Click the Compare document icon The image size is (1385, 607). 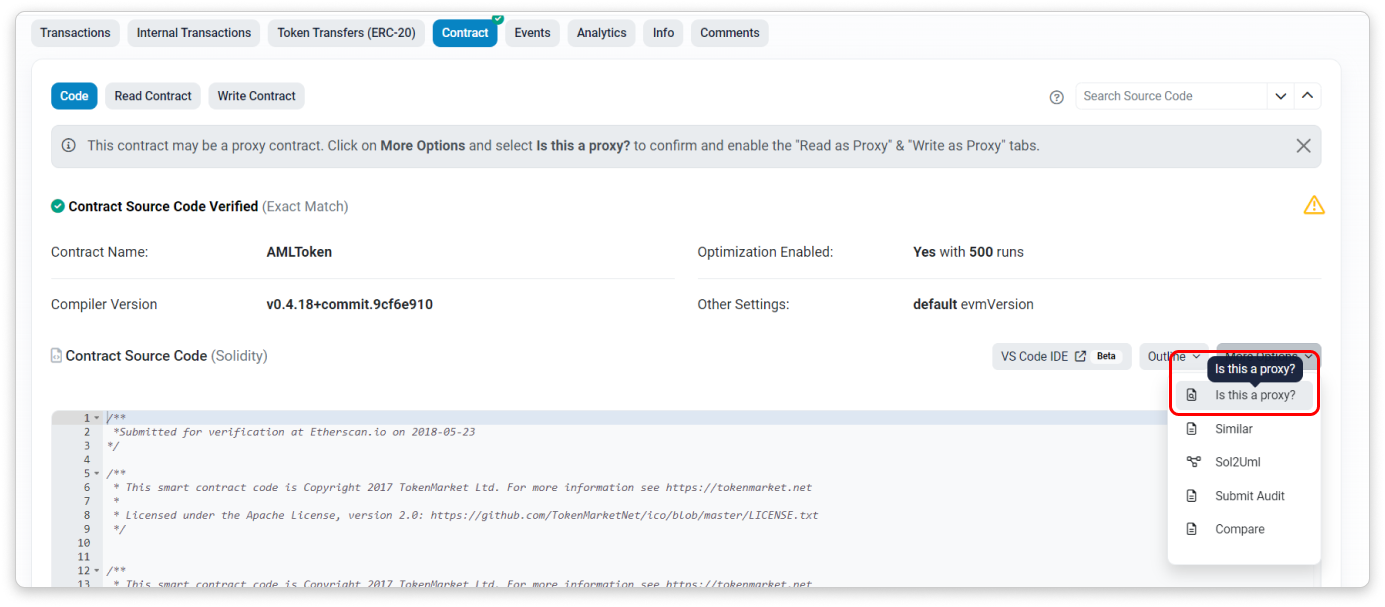coord(1192,529)
